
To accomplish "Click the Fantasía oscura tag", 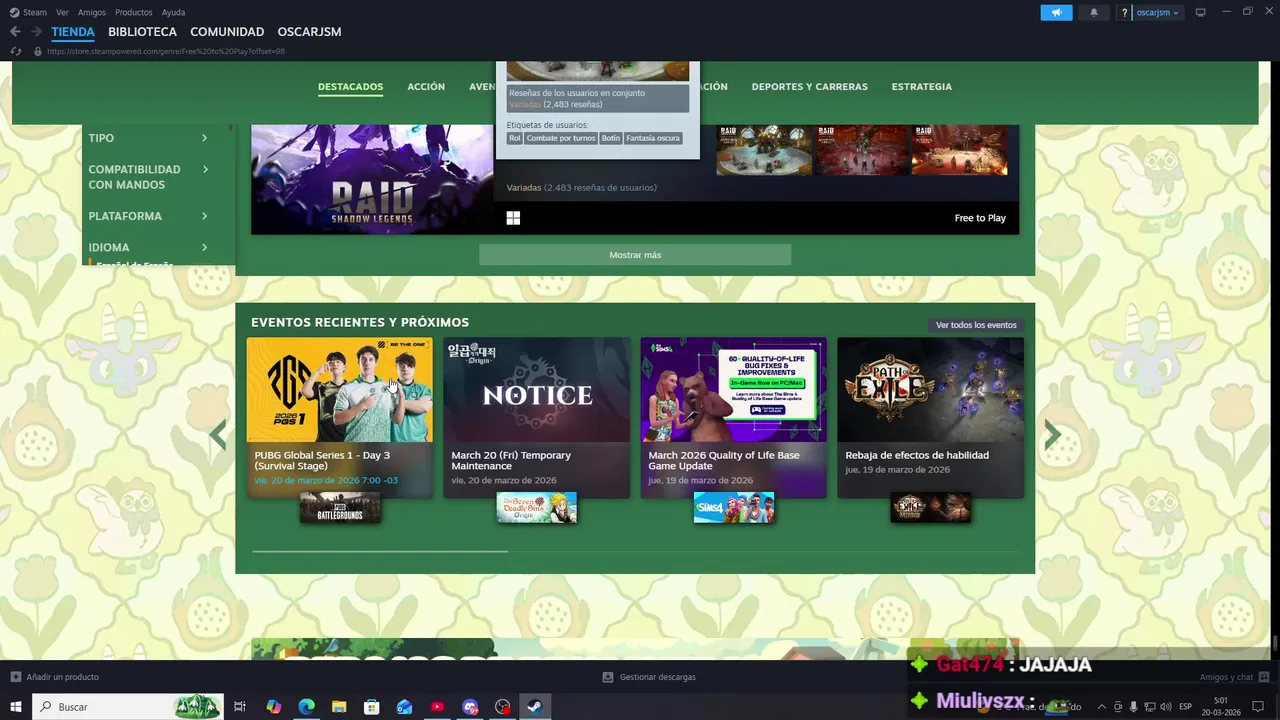I will tap(653, 138).
